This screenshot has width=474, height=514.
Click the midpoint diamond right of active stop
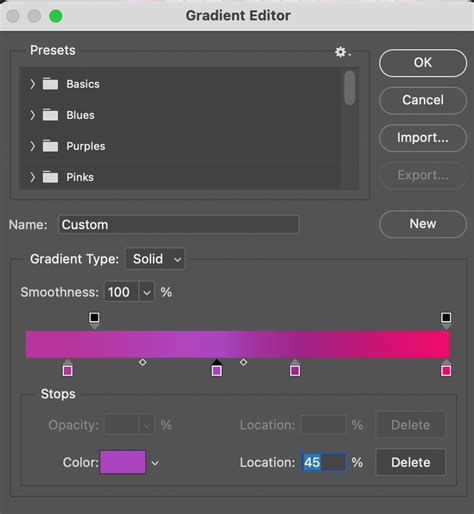(x=243, y=362)
